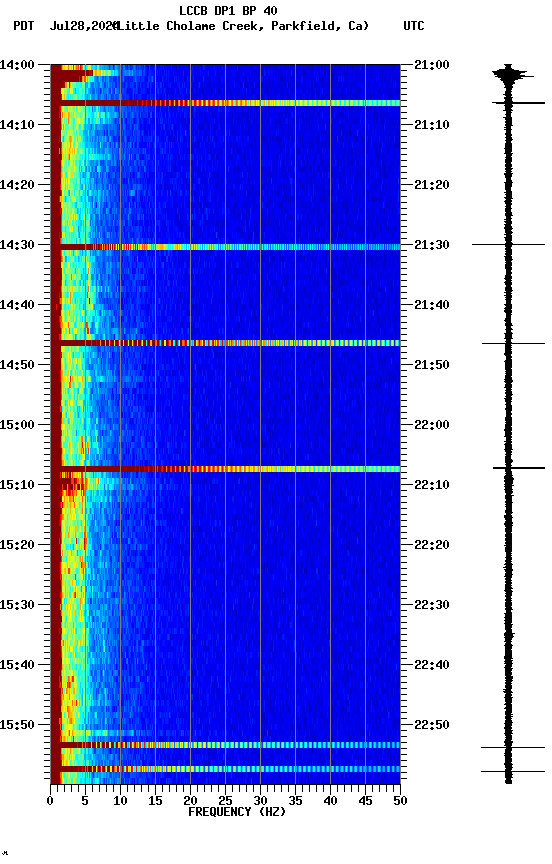This screenshot has height=864, width=552.
Task: Click the 30 Hz frequency tick label
Action: pos(260,801)
